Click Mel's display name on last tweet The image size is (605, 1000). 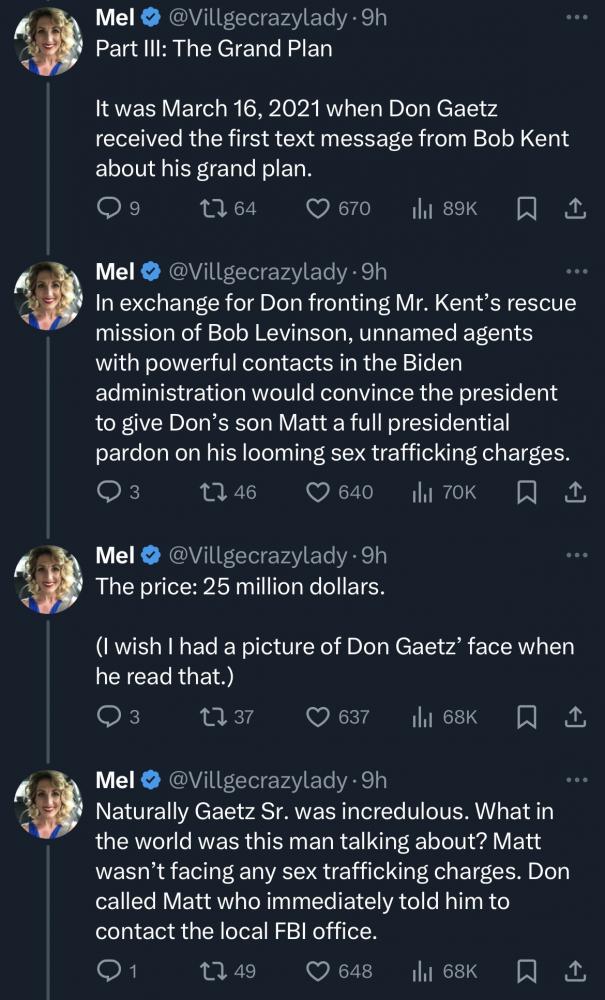pyautogui.click(x=115, y=779)
